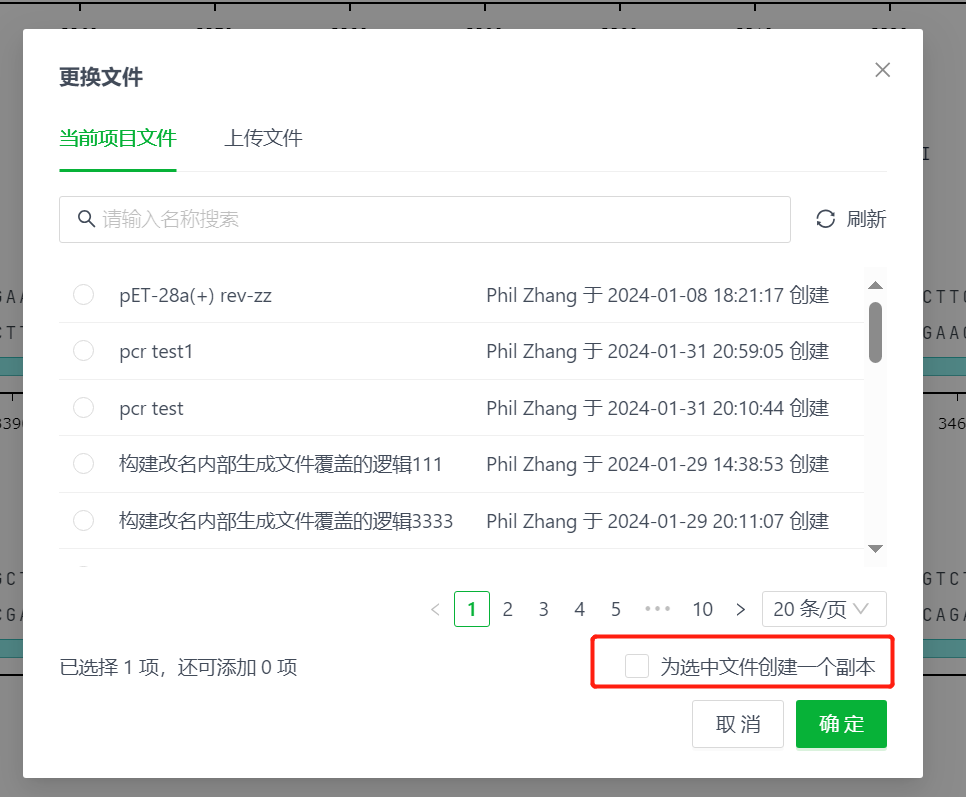
Task: Switch to the 上传文件 tab
Action: [263, 138]
